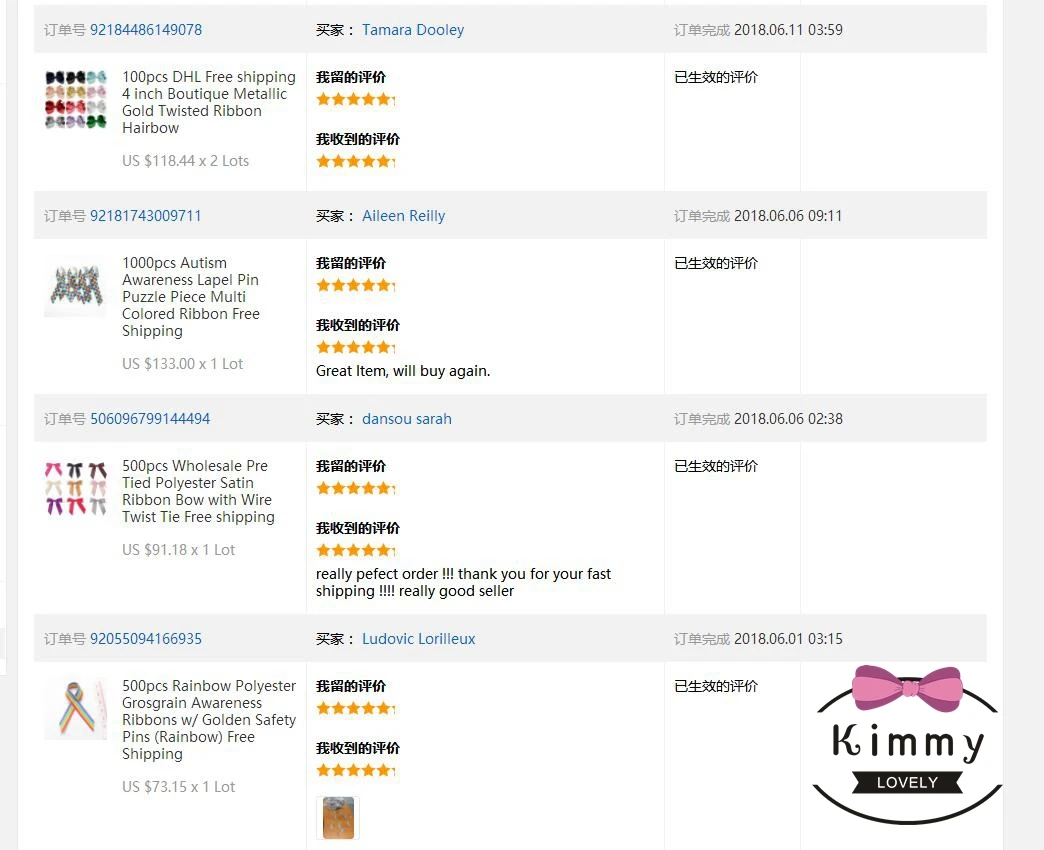The width and height of the screenshot is (1044, 850).
Task: View buyer Aileen Reilly's profile
Action: click(x=403, y=216)
